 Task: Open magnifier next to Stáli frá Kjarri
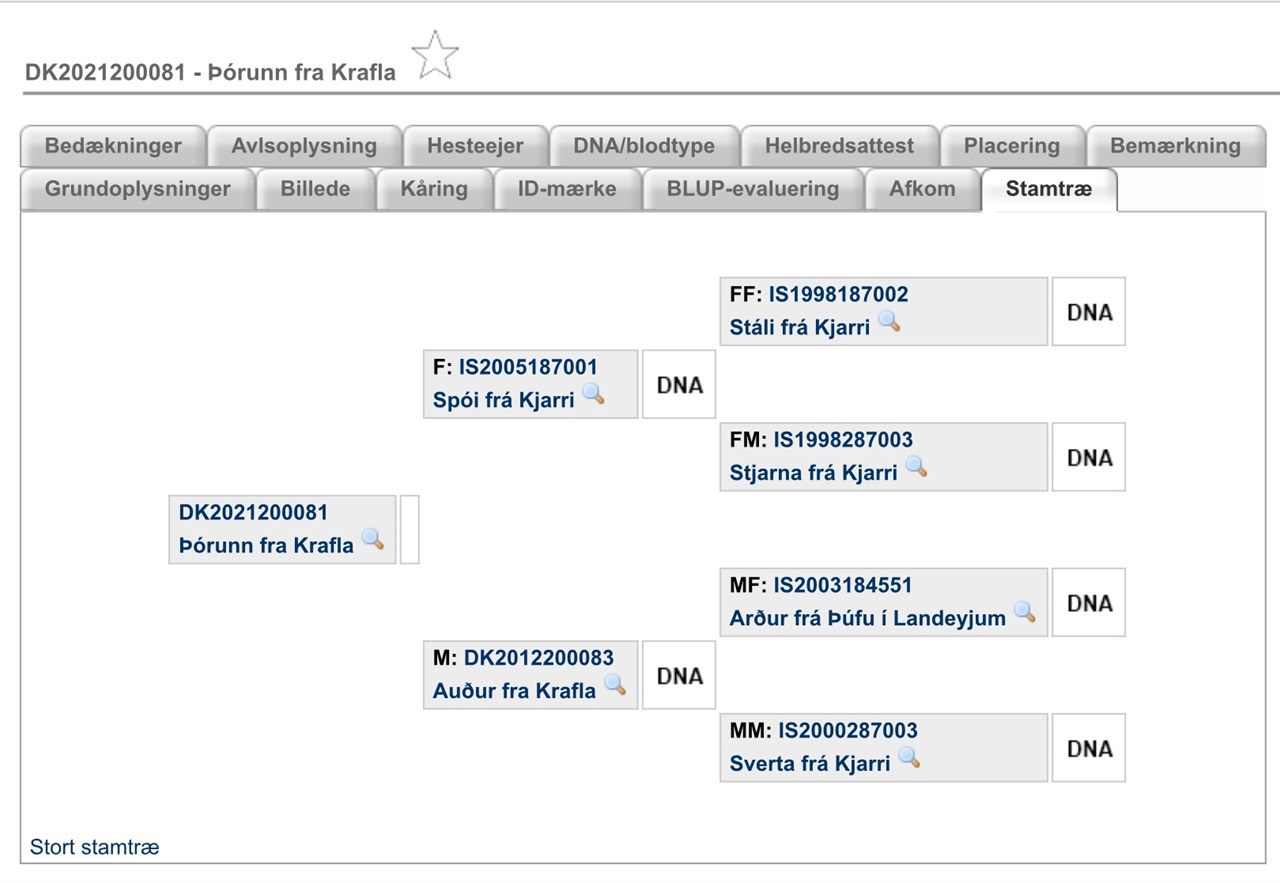(889, 322)
